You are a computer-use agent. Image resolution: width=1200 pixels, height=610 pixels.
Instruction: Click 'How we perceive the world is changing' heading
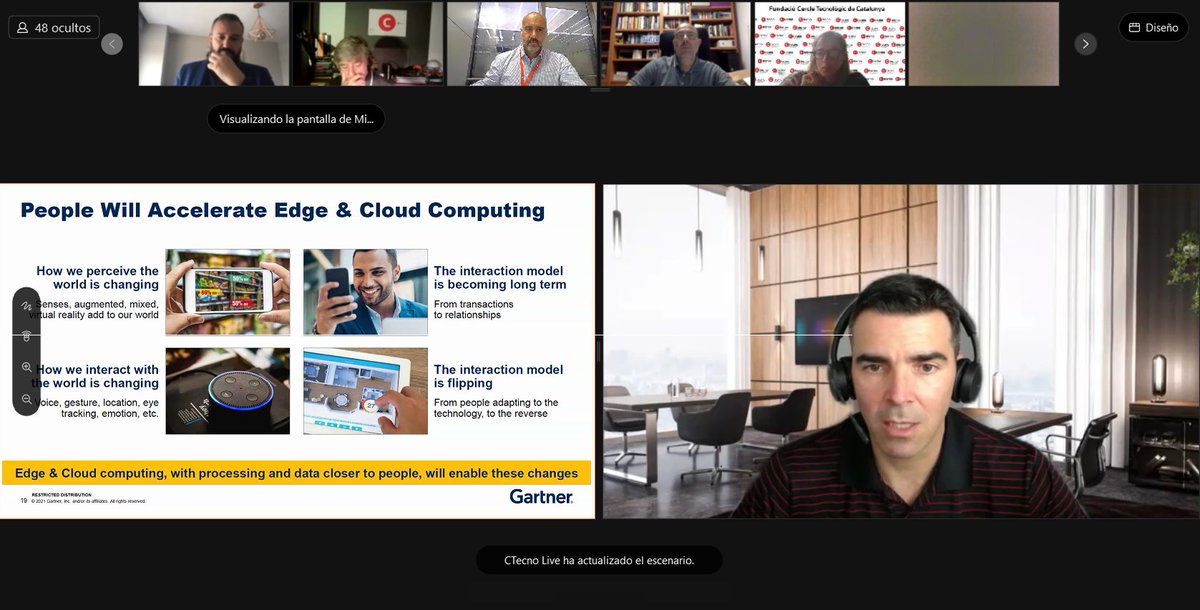(97, 278)
